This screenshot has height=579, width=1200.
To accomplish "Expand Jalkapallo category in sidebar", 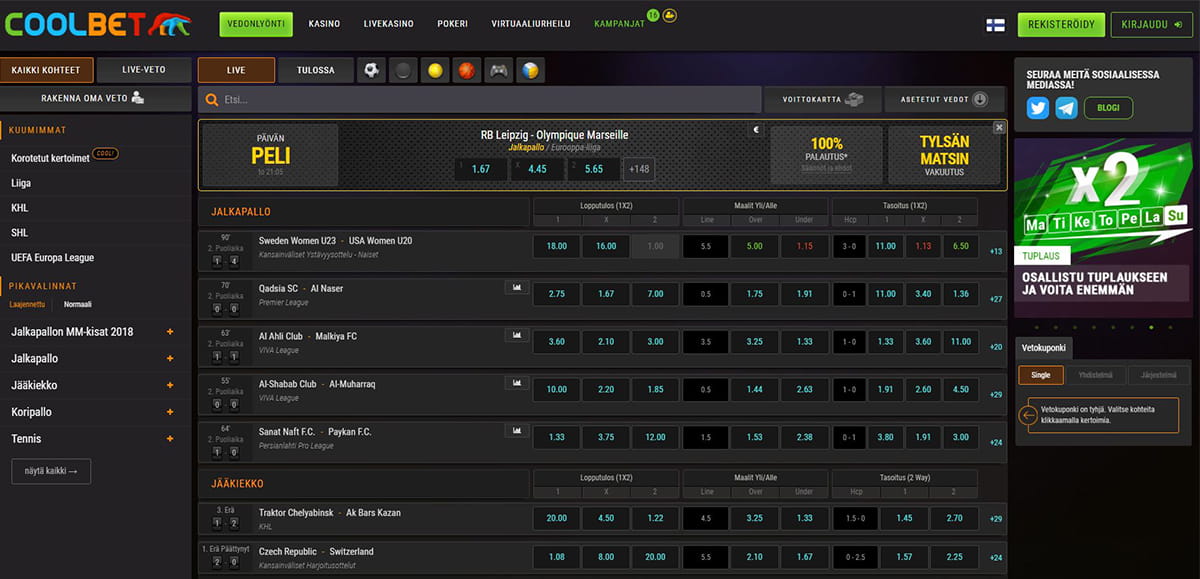I will coord(170,359).
